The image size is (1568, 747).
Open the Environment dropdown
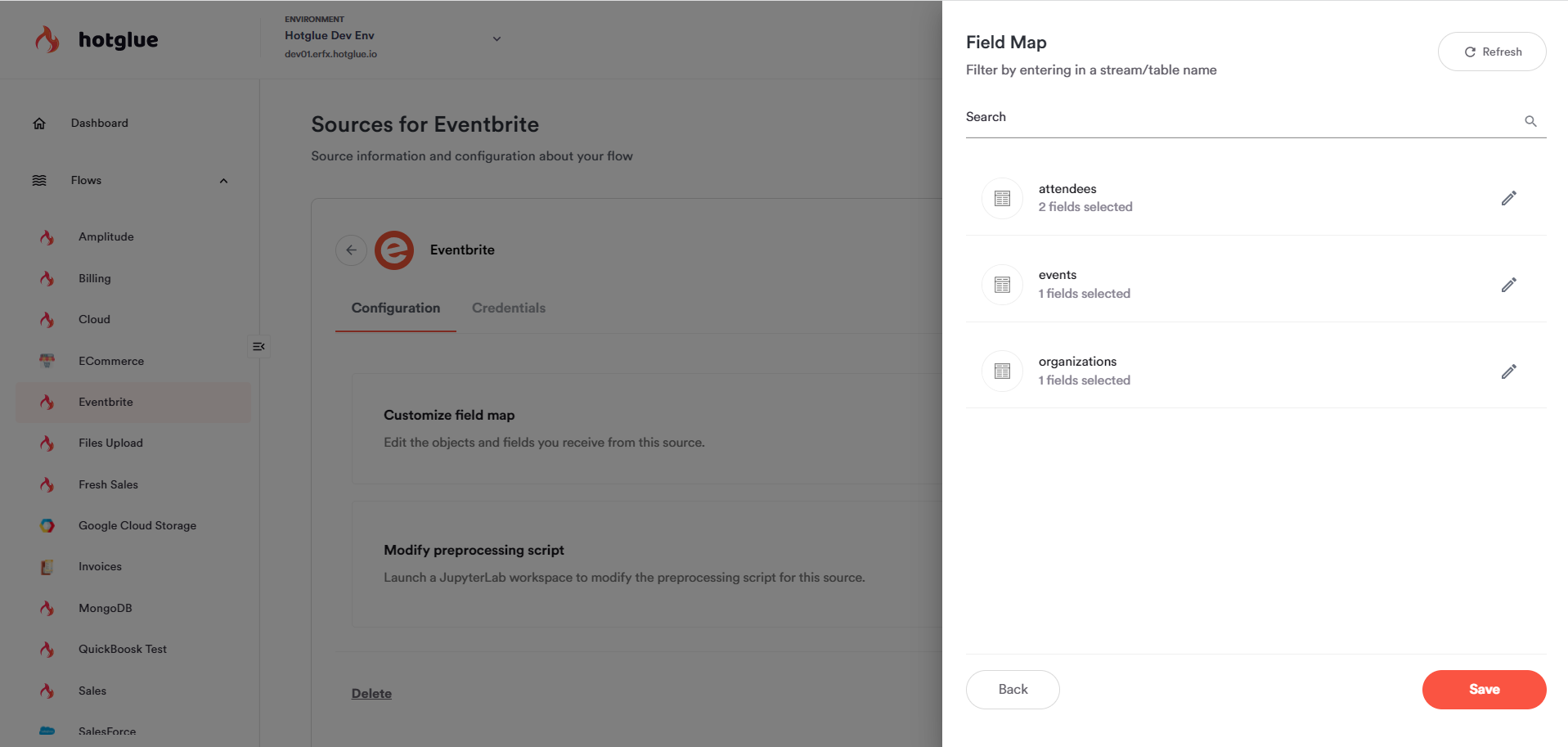pos(496,38)
